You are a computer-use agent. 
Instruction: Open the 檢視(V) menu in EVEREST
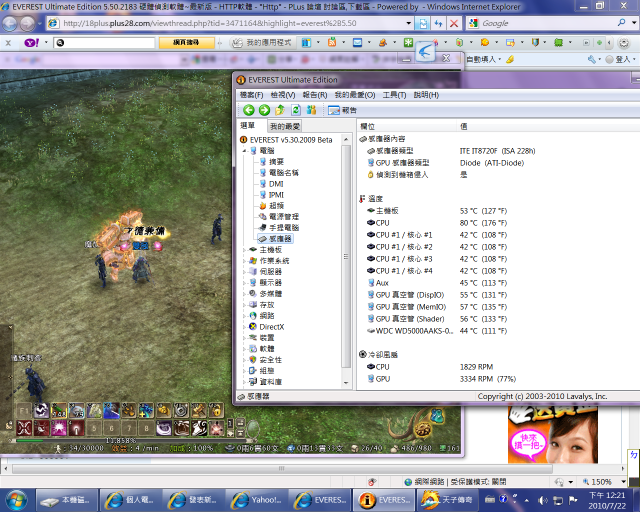(x=282, y=95)
